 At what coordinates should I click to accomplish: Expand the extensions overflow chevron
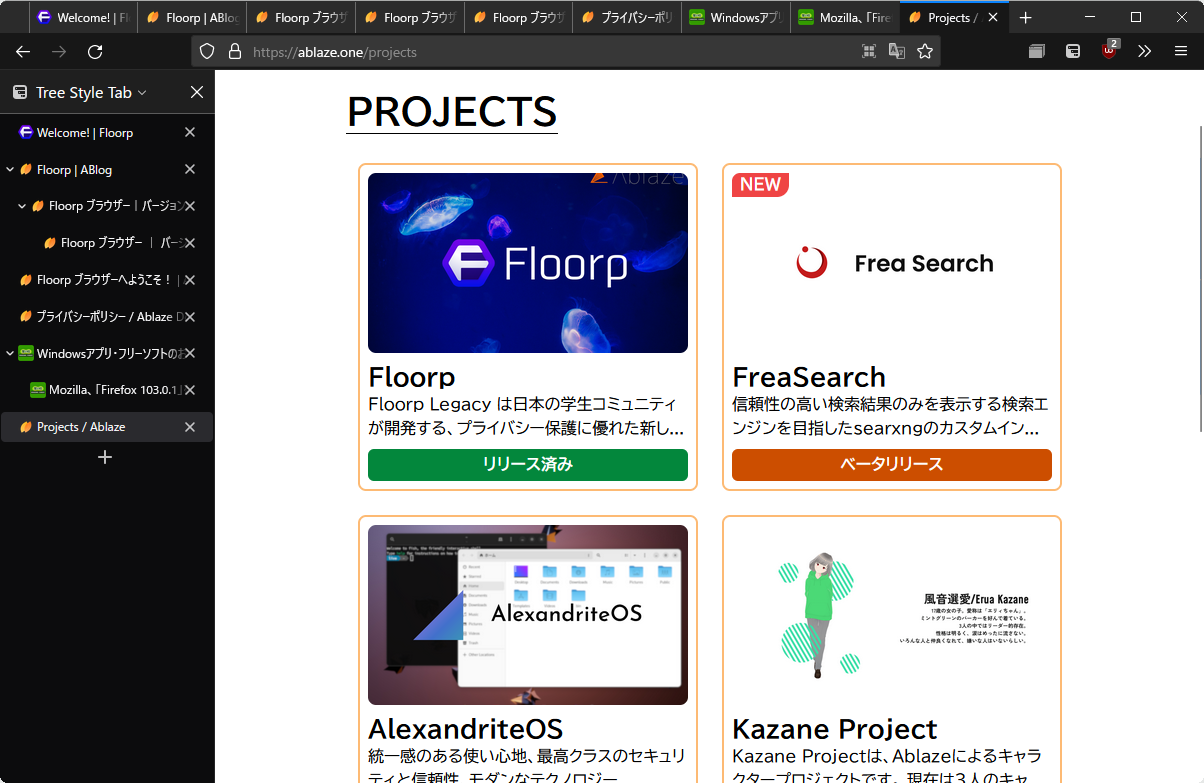[1144, 51]
